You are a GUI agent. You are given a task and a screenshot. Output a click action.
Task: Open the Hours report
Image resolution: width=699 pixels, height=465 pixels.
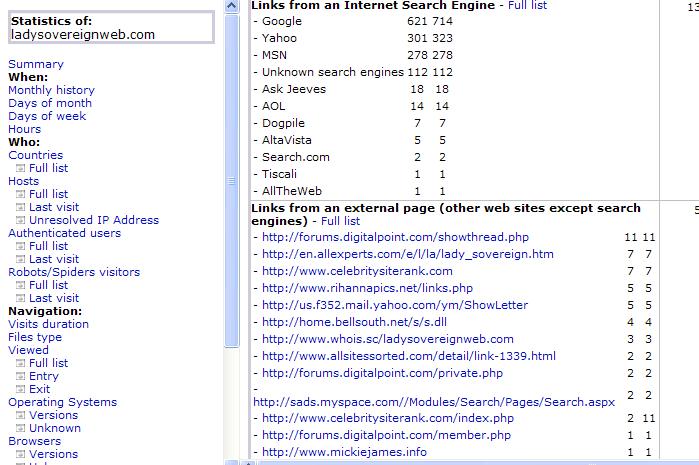coord(25,129)
